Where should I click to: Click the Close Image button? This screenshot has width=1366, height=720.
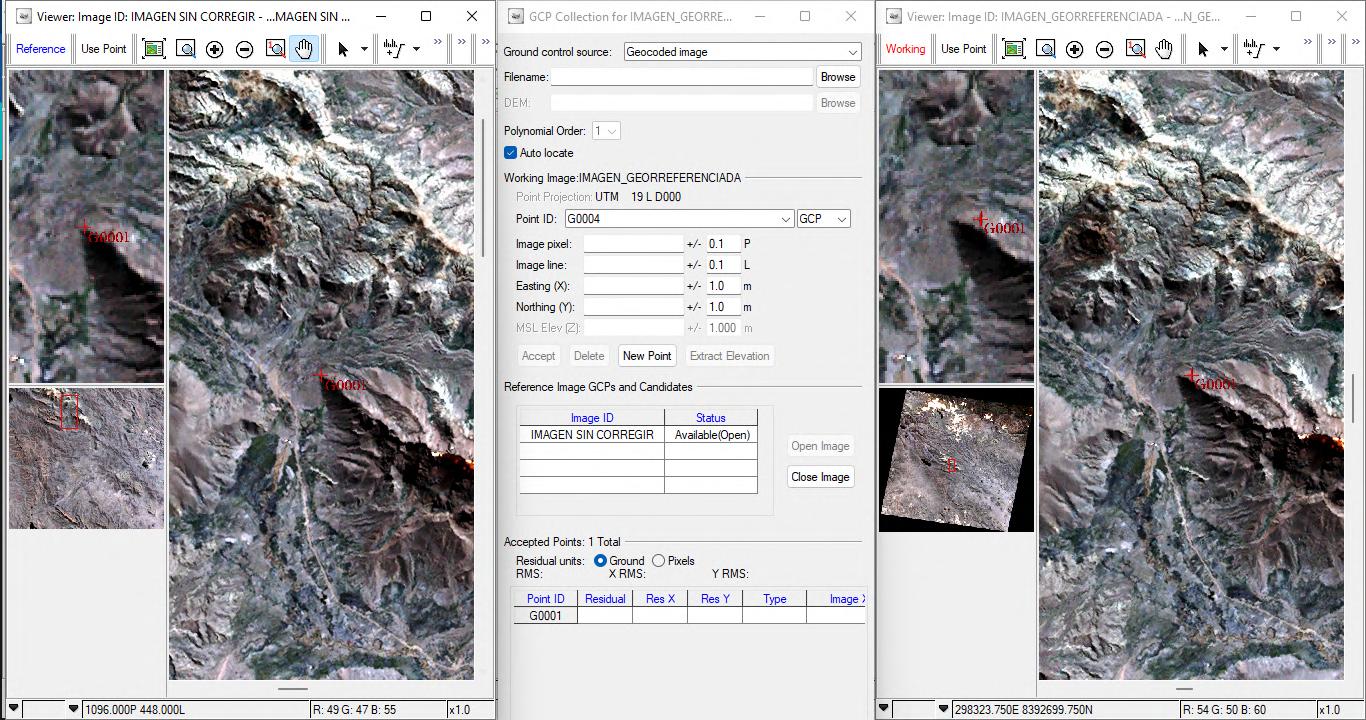click(820, 477)
